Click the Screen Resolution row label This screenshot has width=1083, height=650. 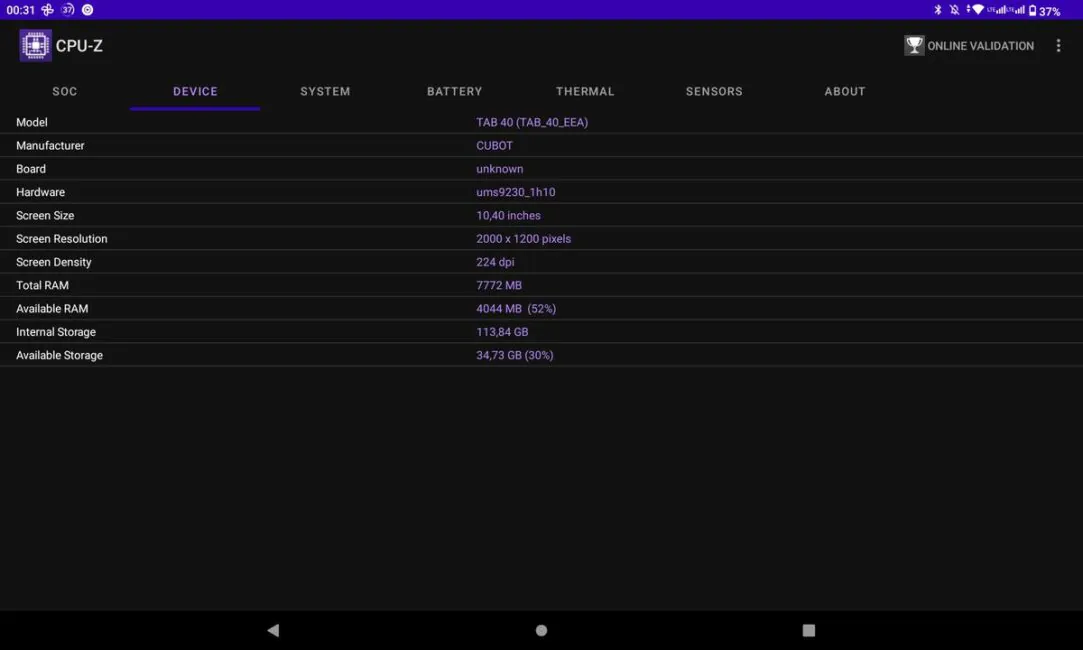tap(61, 239)
